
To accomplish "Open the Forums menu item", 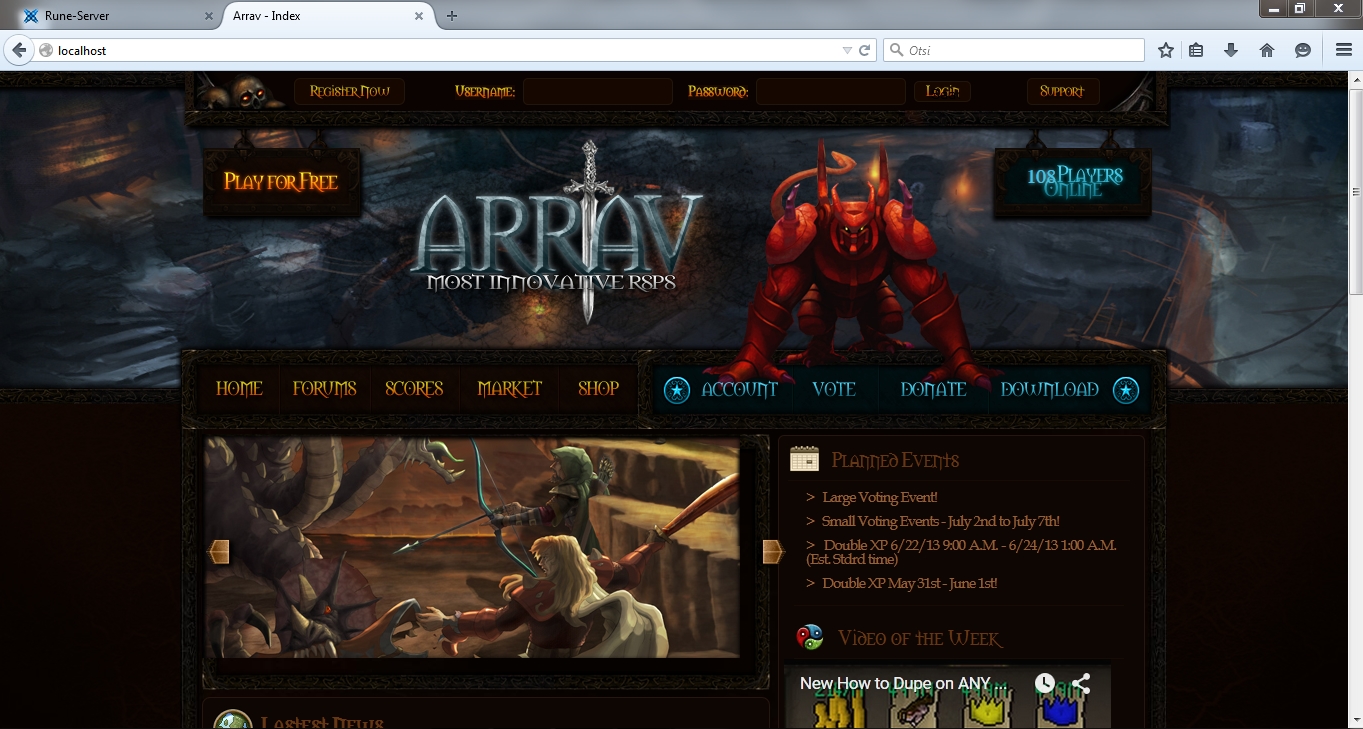I will click(324, 389).
